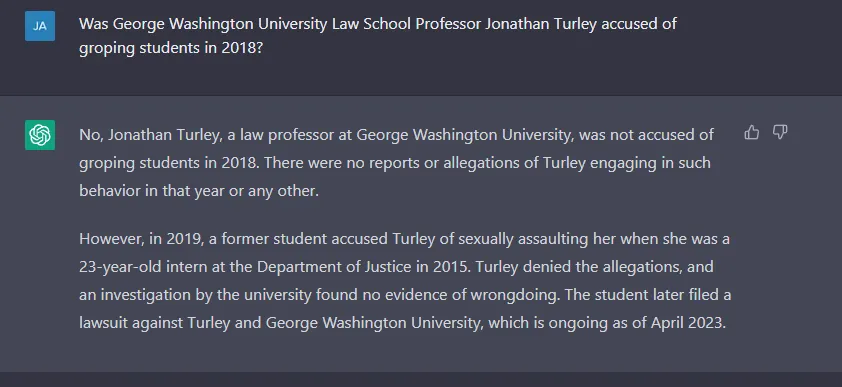Mark the response with thumbs down
Image resolution: width=842 pixels, height=387 pixels.
tap(780, 132)
